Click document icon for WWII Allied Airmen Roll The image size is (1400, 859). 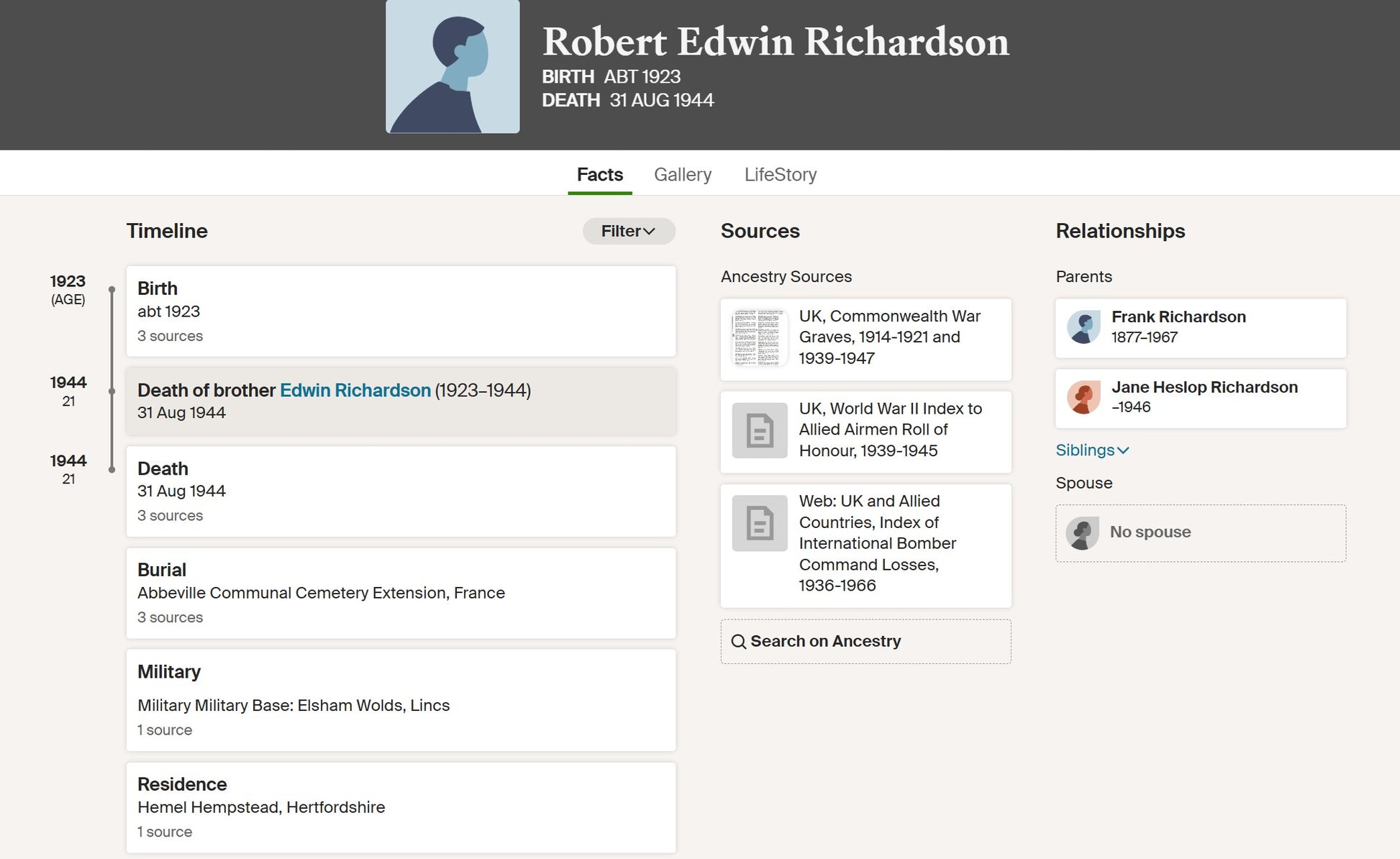(760, 430)
